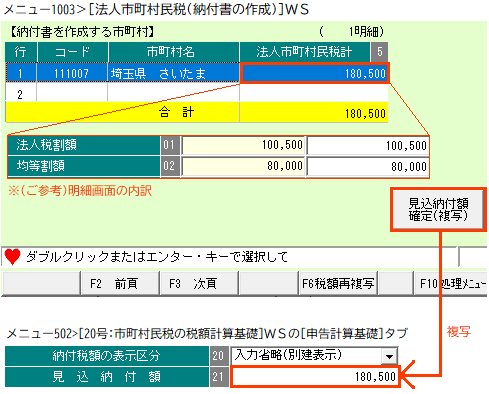Click the 市町村名 column header
This screenshot has width=489, height=394.
[174, 52]
